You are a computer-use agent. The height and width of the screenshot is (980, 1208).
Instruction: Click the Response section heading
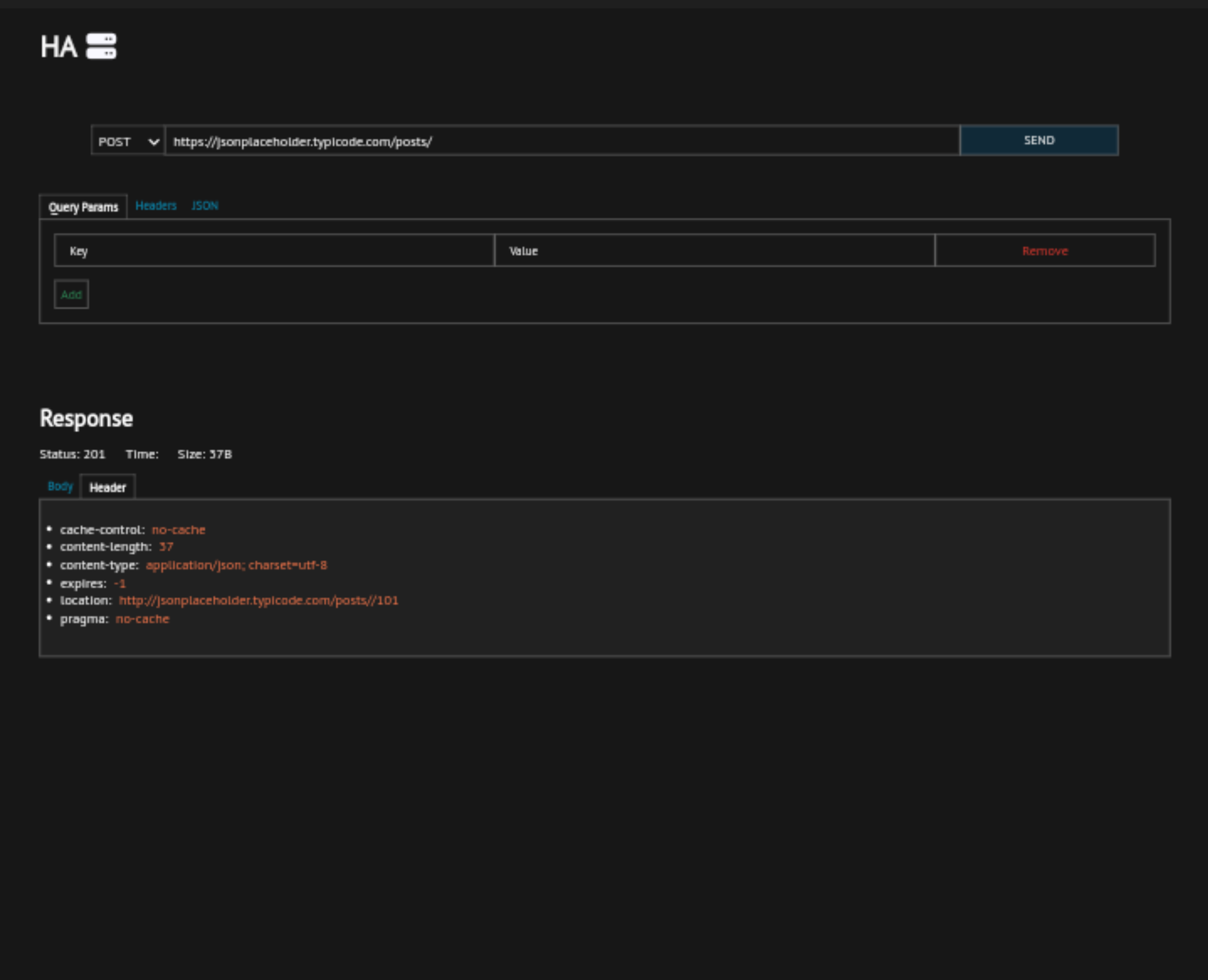pyautogui.click(x=86, y=419)
